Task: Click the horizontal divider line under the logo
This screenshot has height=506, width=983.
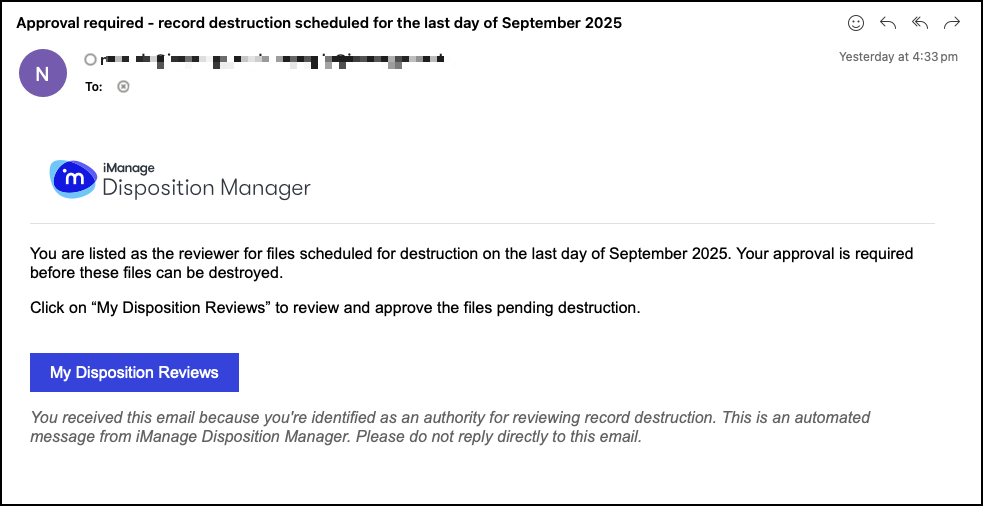Action: tap(482, 222)
